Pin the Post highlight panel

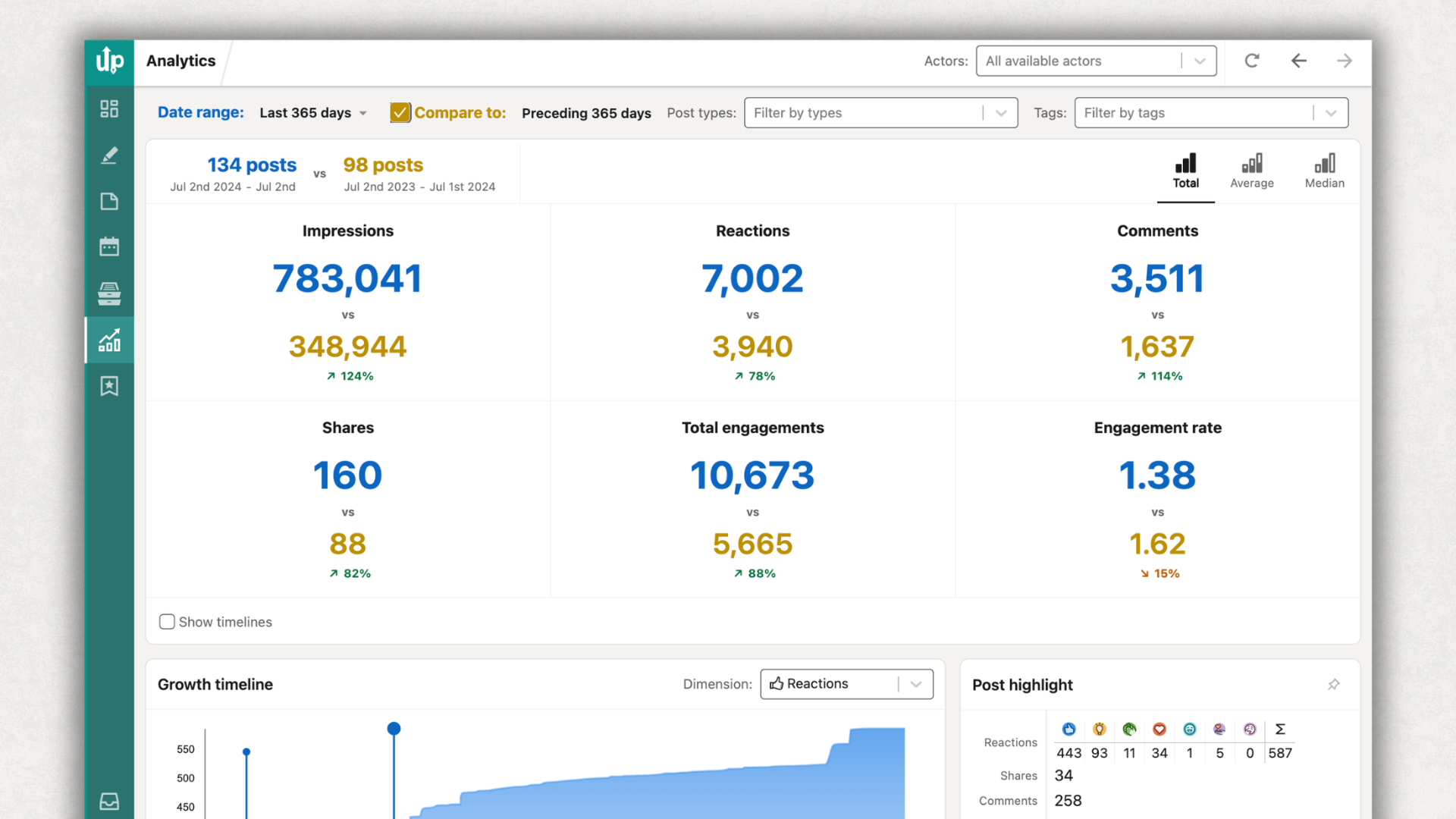click(x=1334, y=685)
